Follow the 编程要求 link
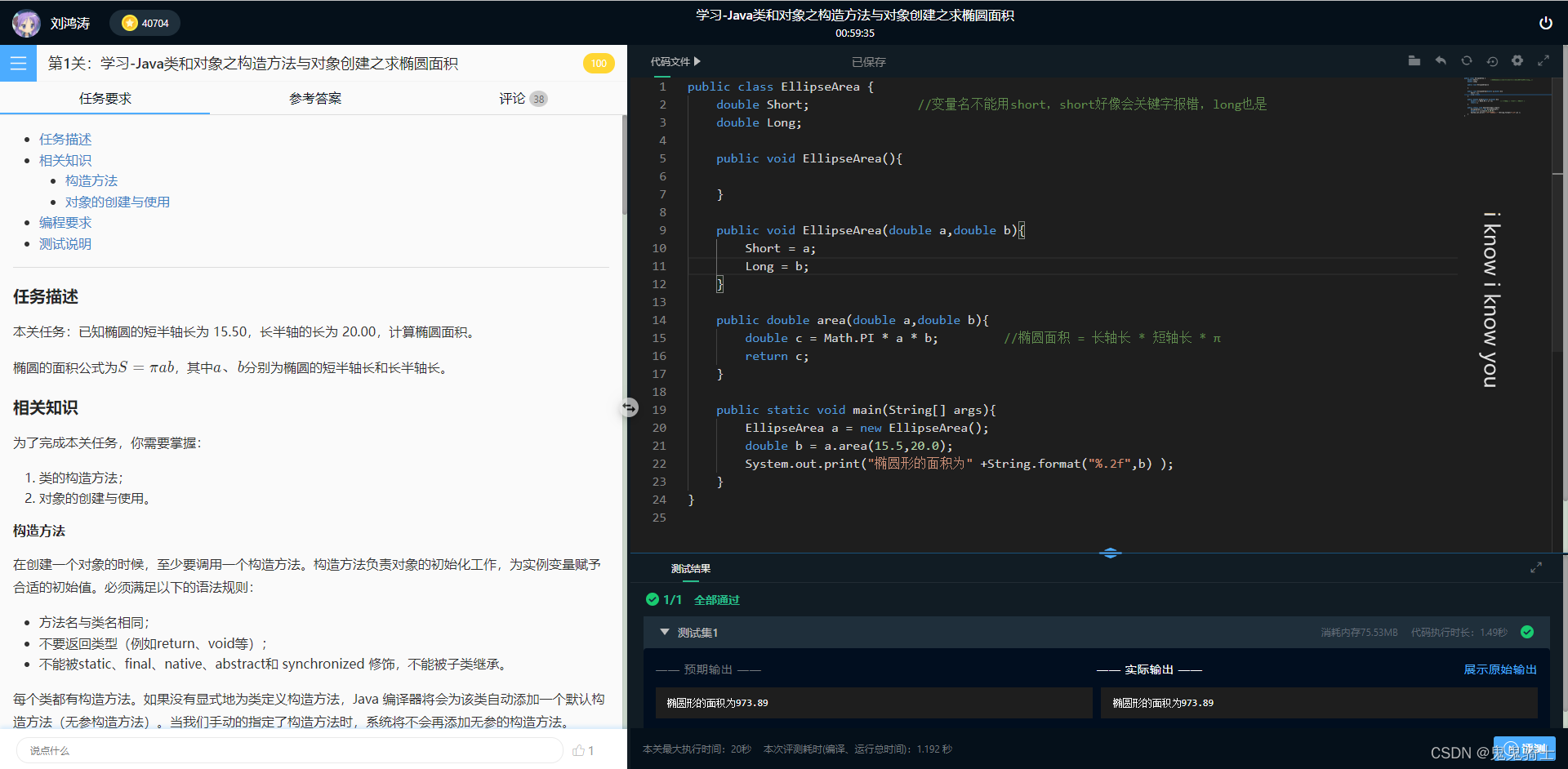 coord(65,222)
